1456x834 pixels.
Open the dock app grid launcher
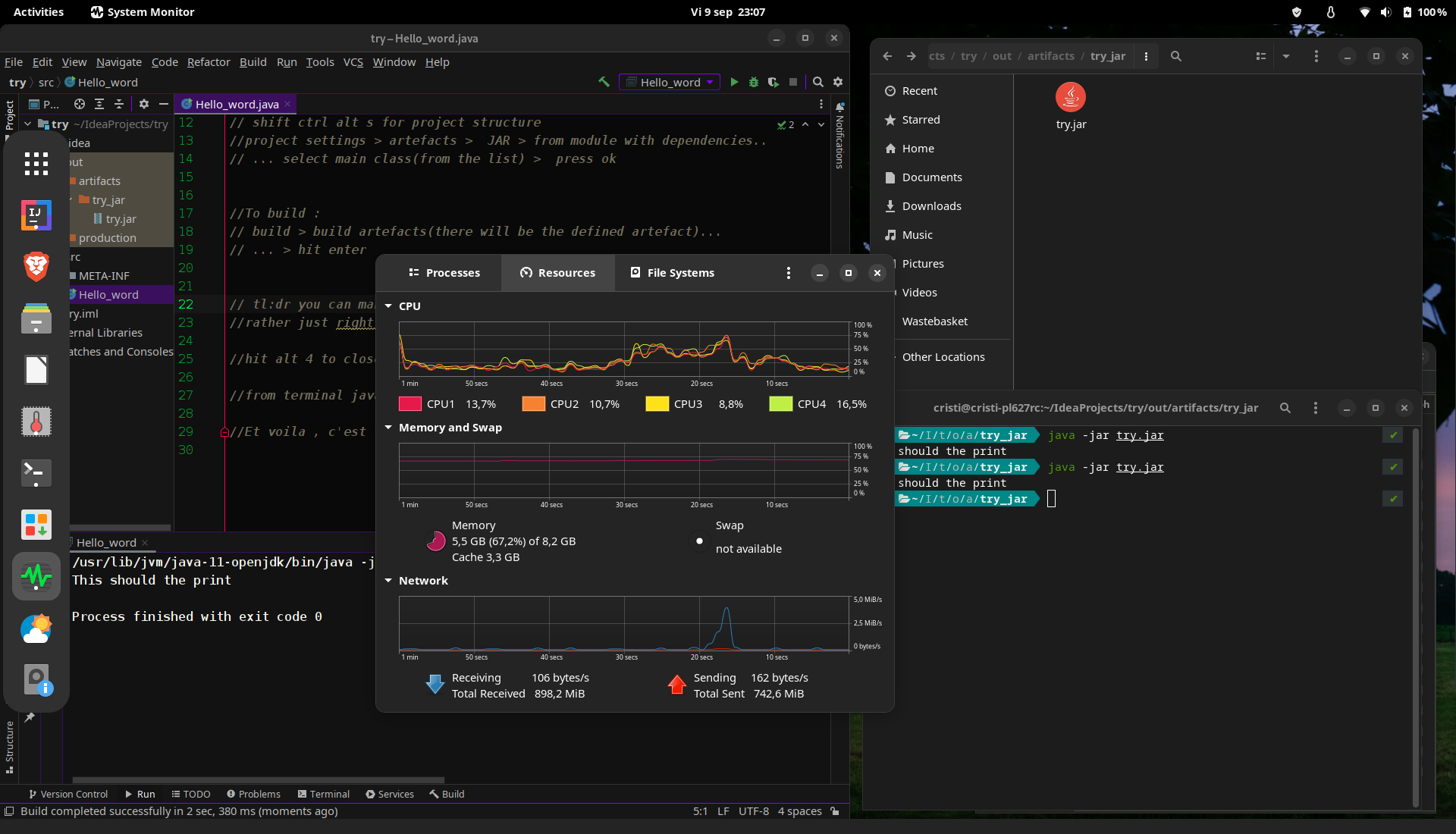[36, 164]
